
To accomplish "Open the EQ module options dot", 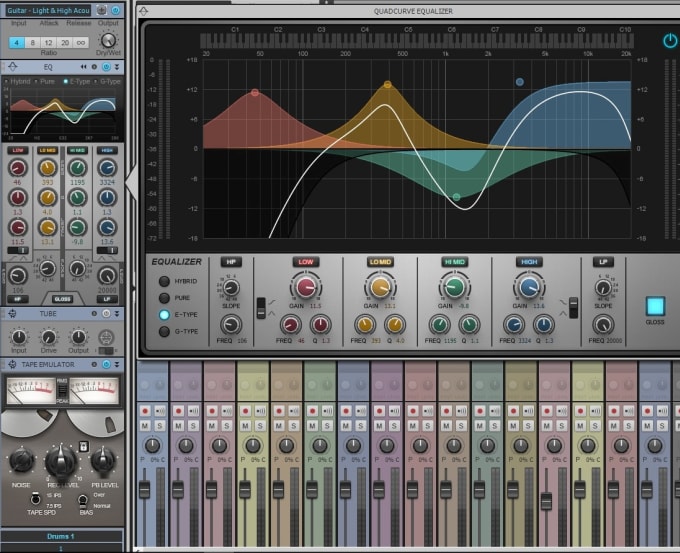I will coord(94,67).
